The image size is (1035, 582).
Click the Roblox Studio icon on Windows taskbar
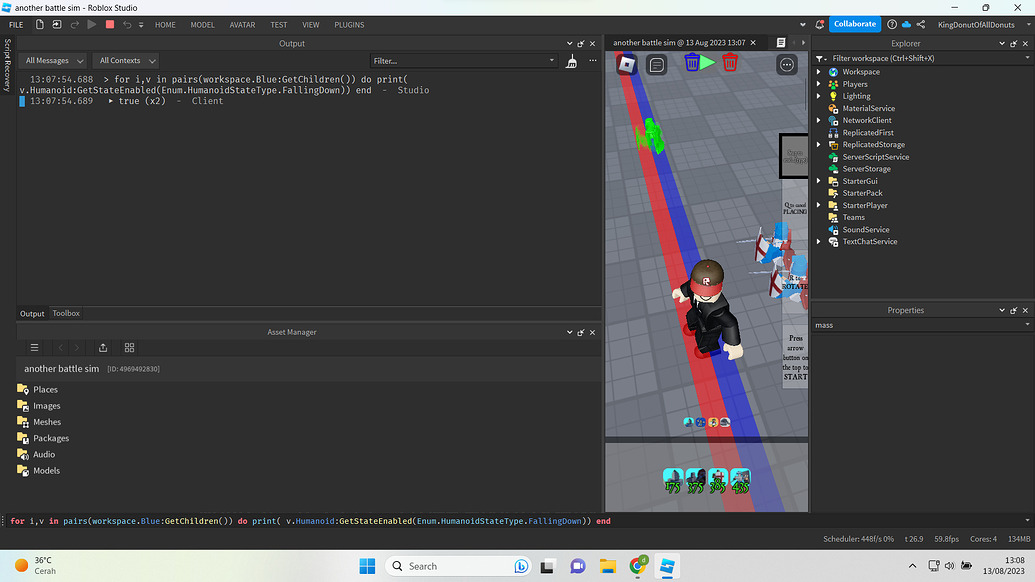(667, 565)
